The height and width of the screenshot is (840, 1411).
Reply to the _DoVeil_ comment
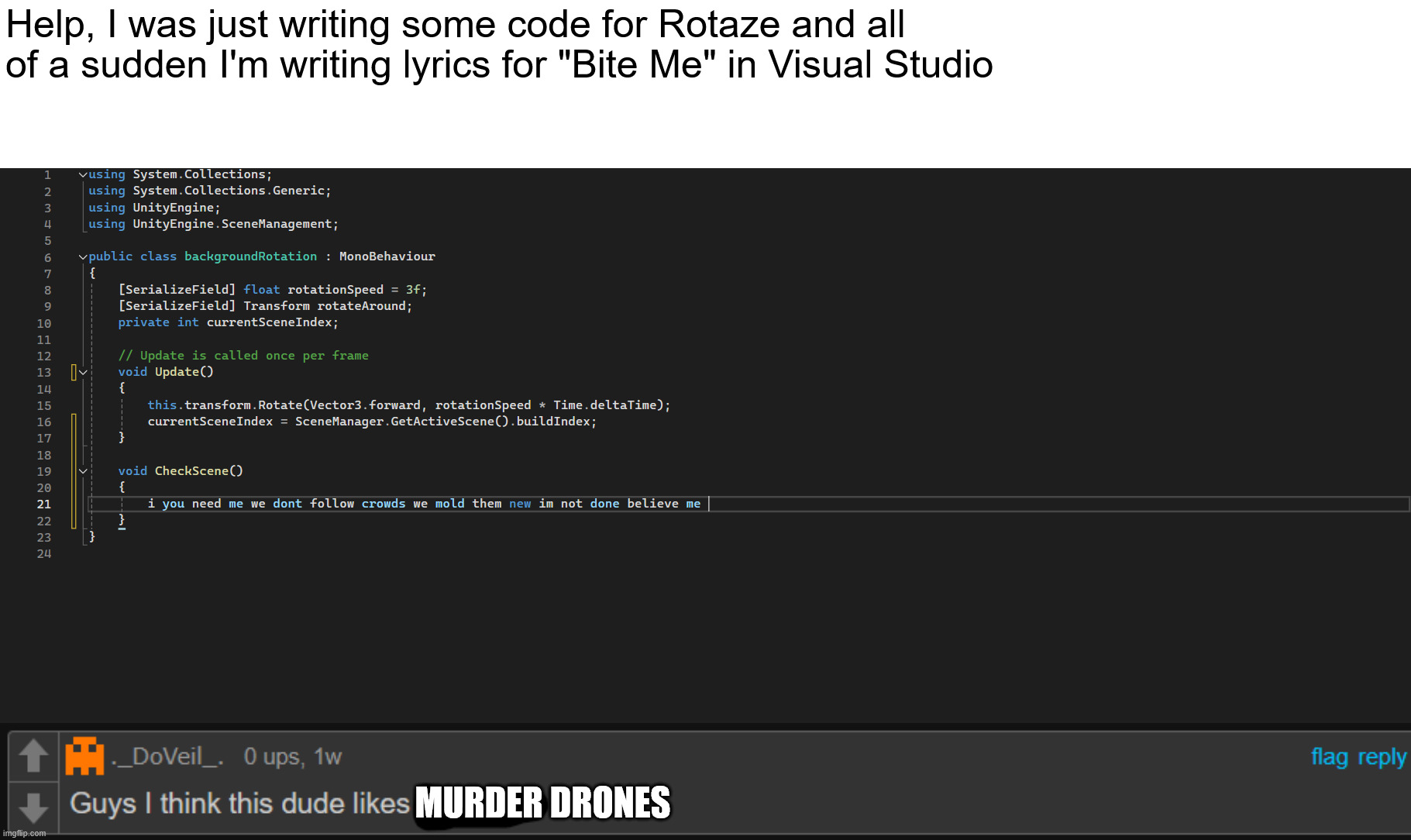click(x=1382, y=757)
